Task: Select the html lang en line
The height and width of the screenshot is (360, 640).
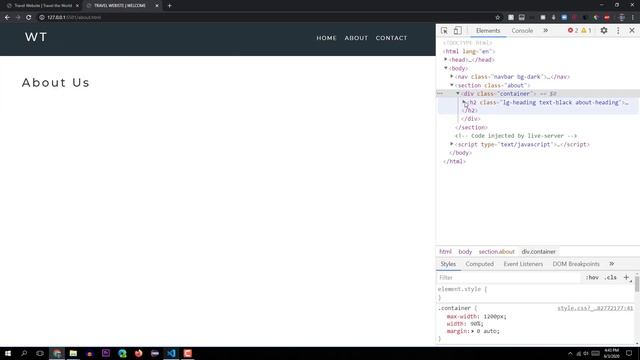Action: pos(469,51)
